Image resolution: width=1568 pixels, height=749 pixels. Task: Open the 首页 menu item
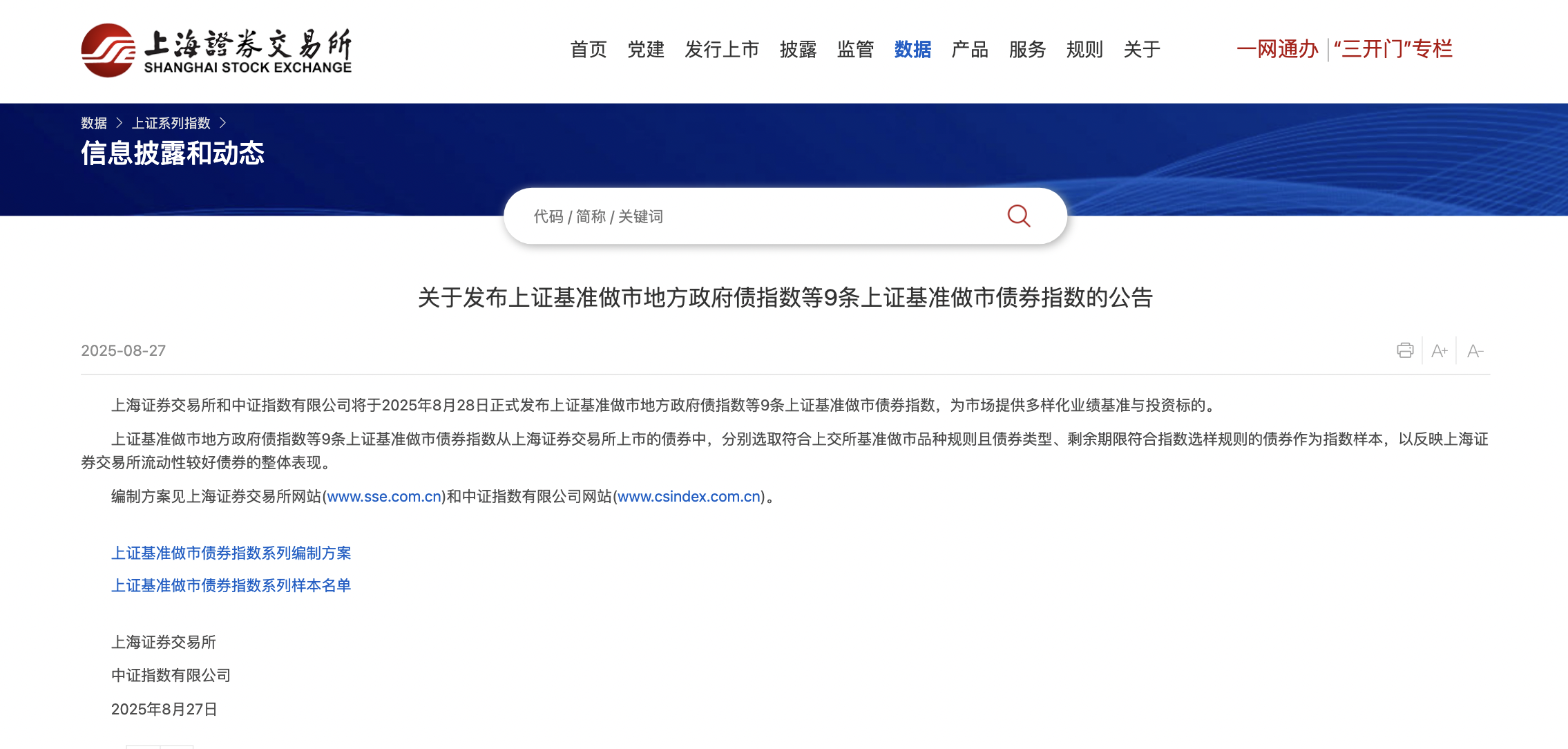(x=588, y=50)
